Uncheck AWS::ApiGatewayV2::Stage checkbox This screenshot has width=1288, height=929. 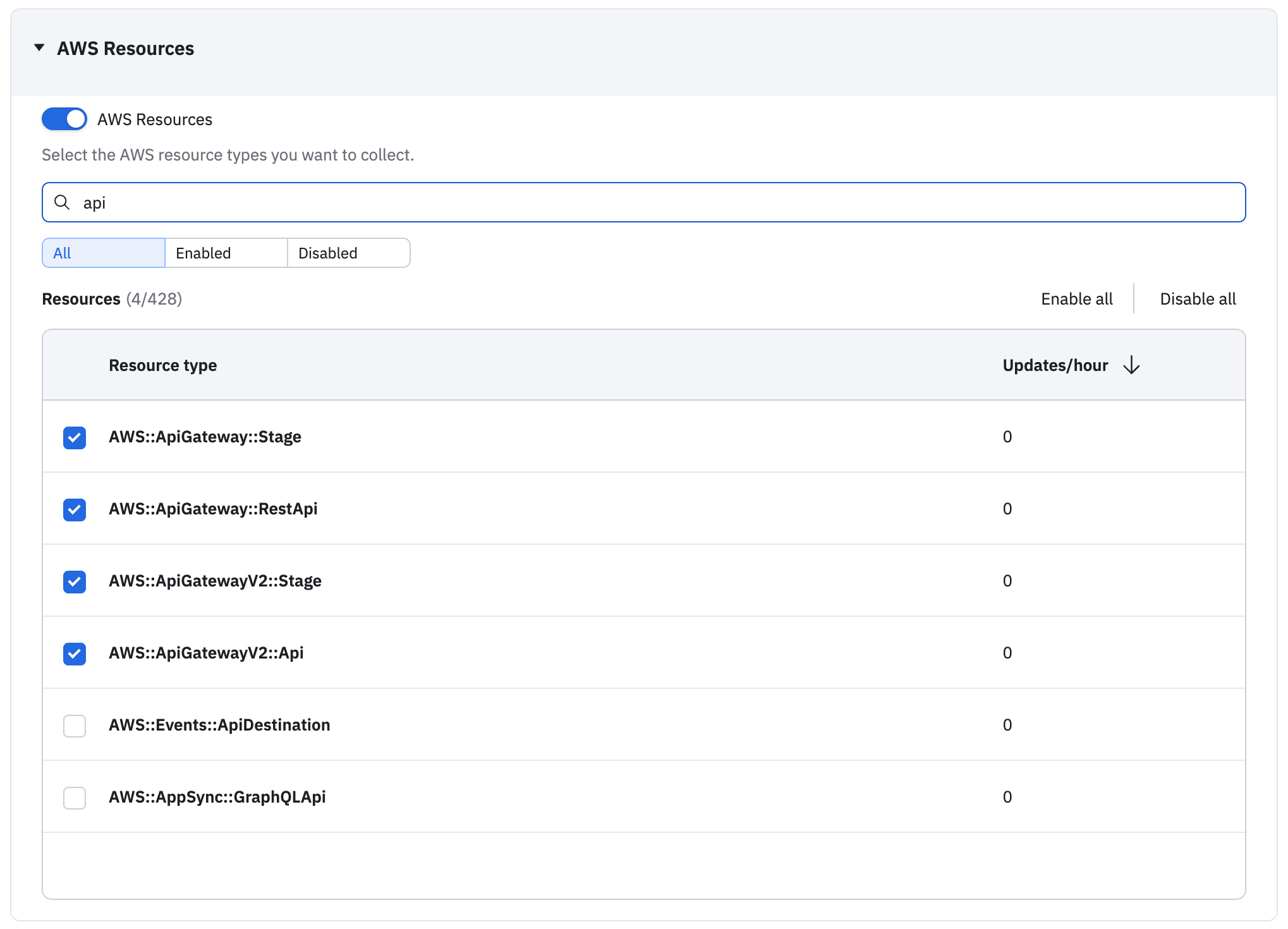pos(75,581)
